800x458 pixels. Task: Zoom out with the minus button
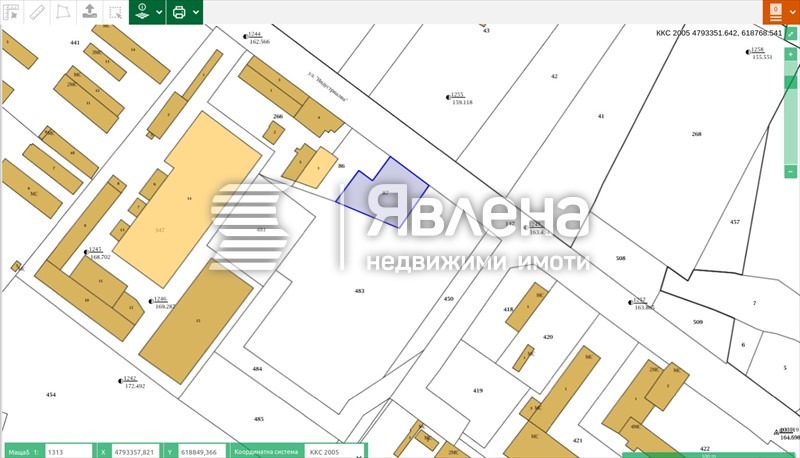point(790,170)
